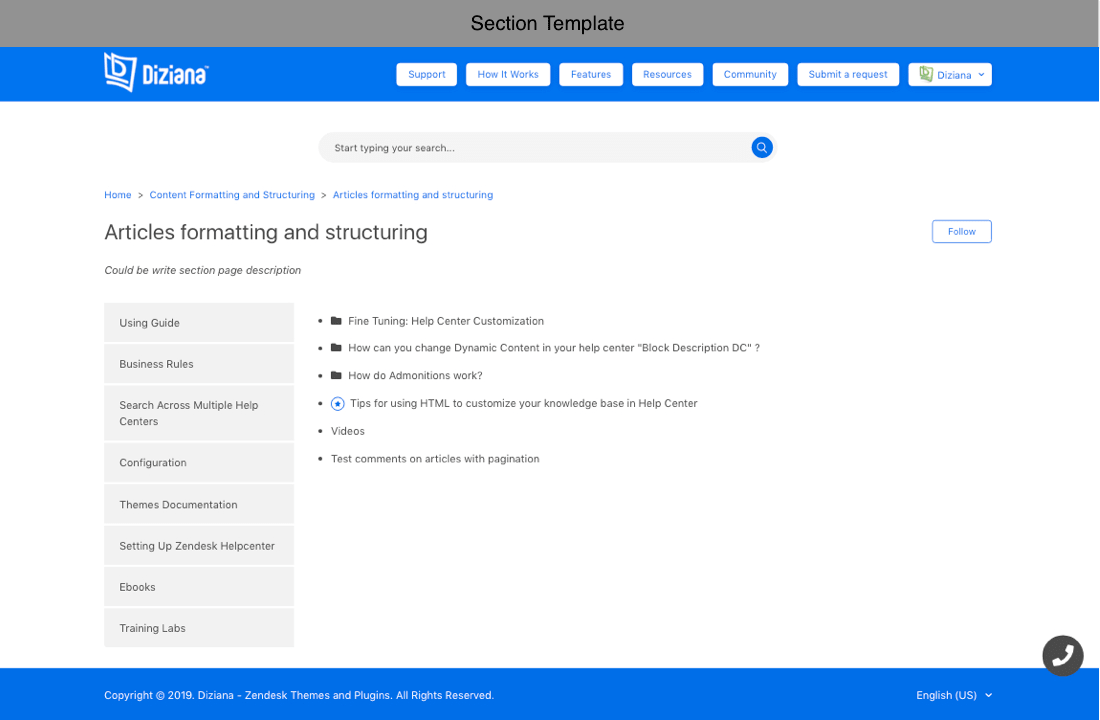This screenshot has width=1100, height=720.
Task: Click folder icon beside Dynamic Content article
Action: tap(336, 348)
